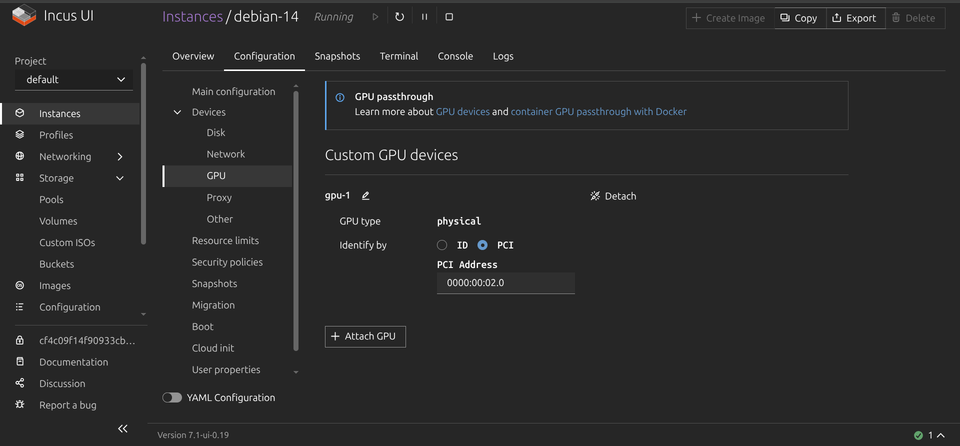Open Cloud init settings
Screen dimensions: 960x446
coord(213,348)
